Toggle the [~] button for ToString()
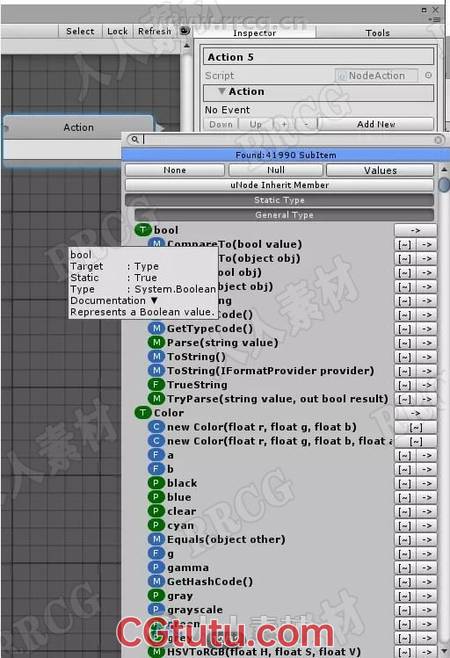450x658 pixels. (x=405, y=357)
